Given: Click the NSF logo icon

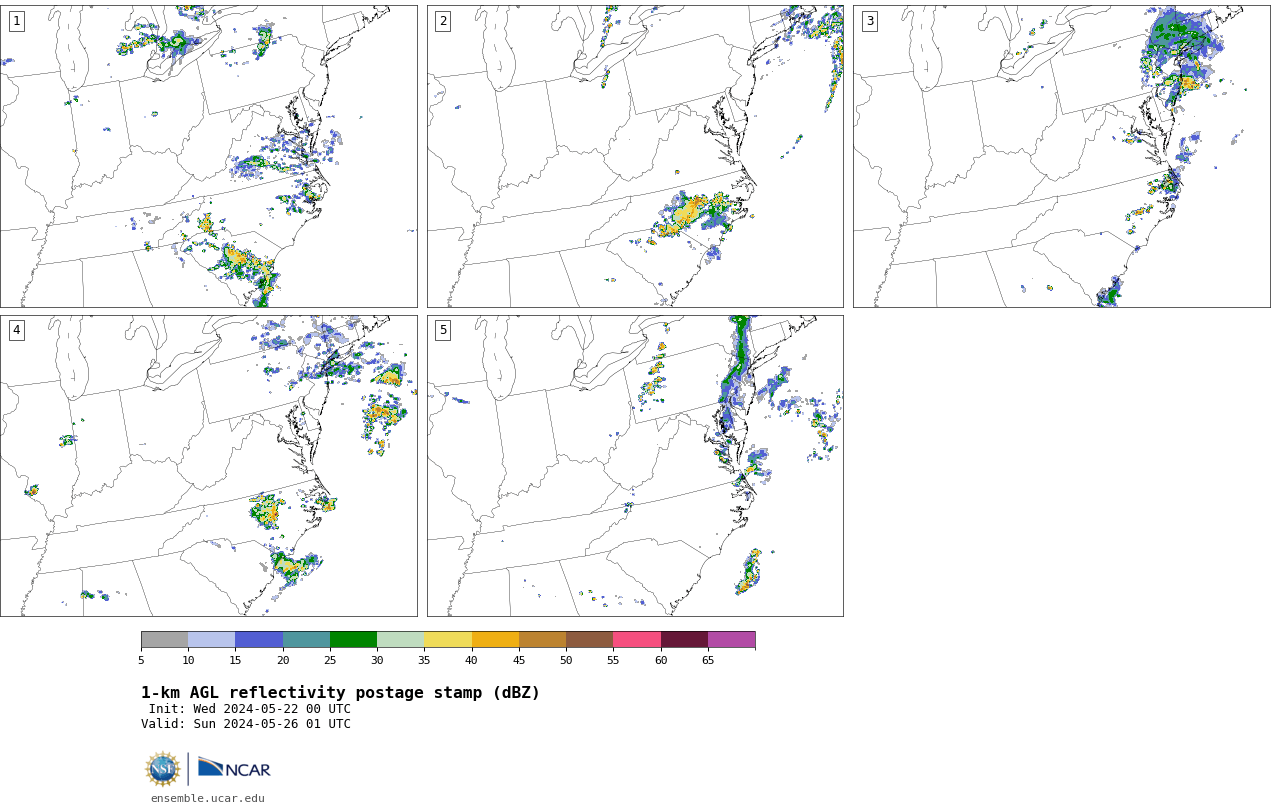Looking at the screenshot, I should [x=163, y=769].
